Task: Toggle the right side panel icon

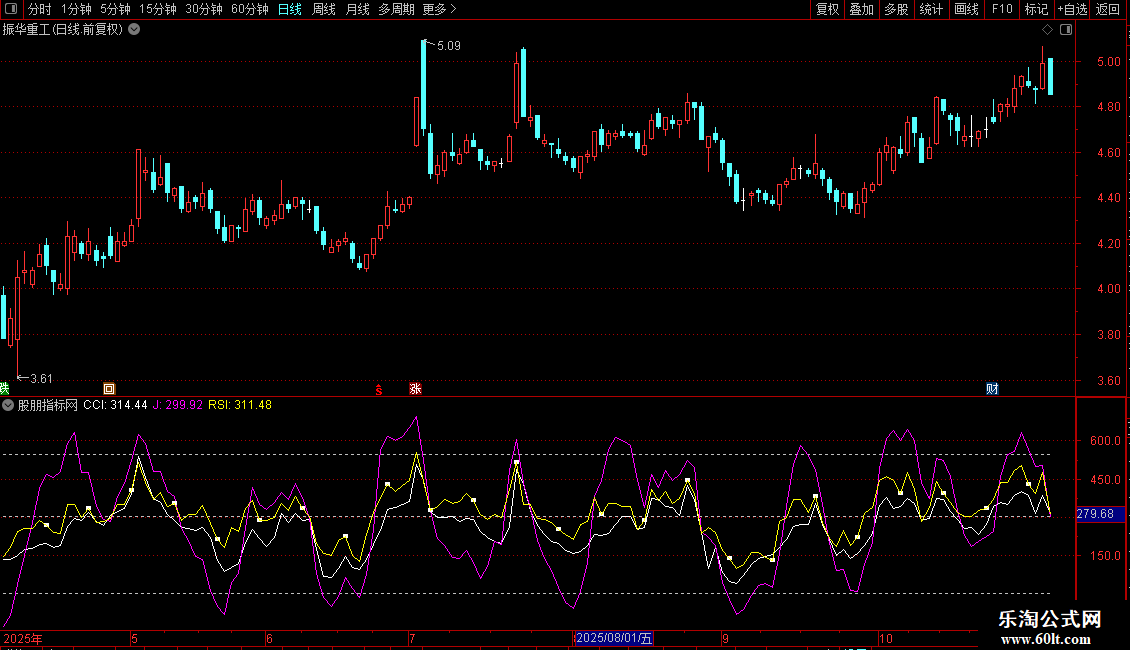Action: tap(1066, 29)
